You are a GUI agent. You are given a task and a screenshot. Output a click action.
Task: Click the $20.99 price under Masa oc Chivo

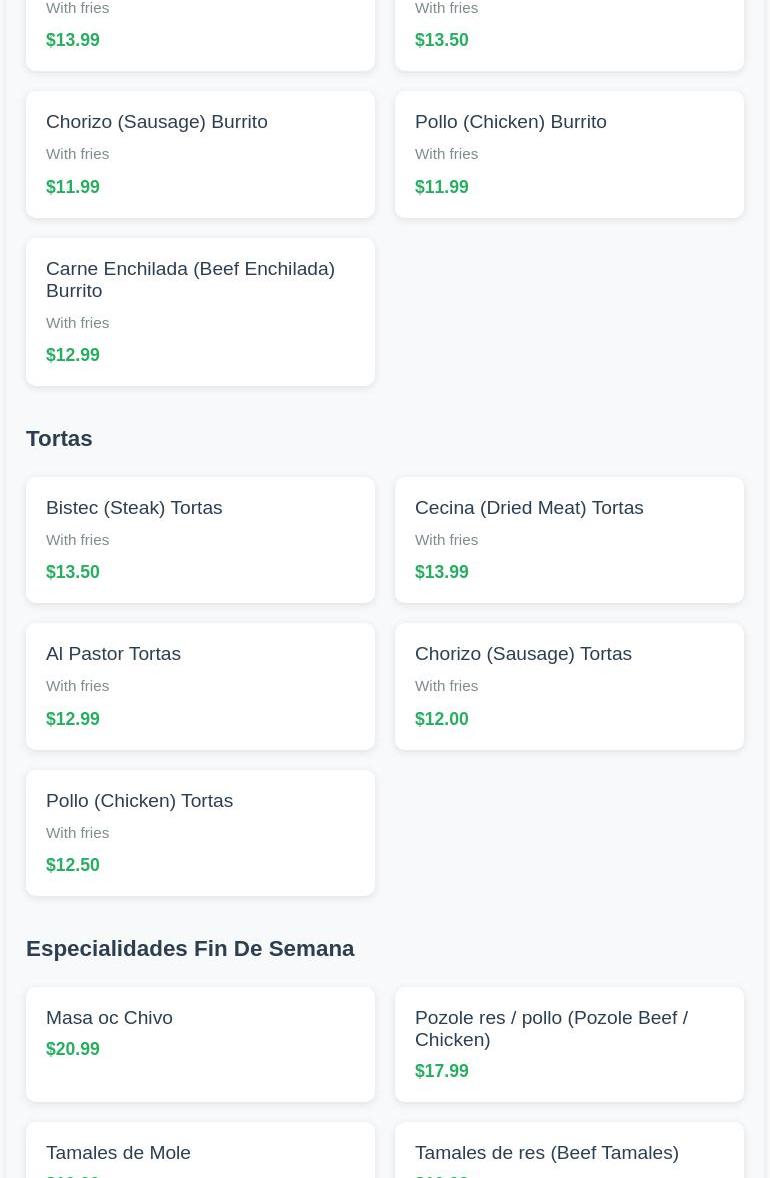[73, 1049]
